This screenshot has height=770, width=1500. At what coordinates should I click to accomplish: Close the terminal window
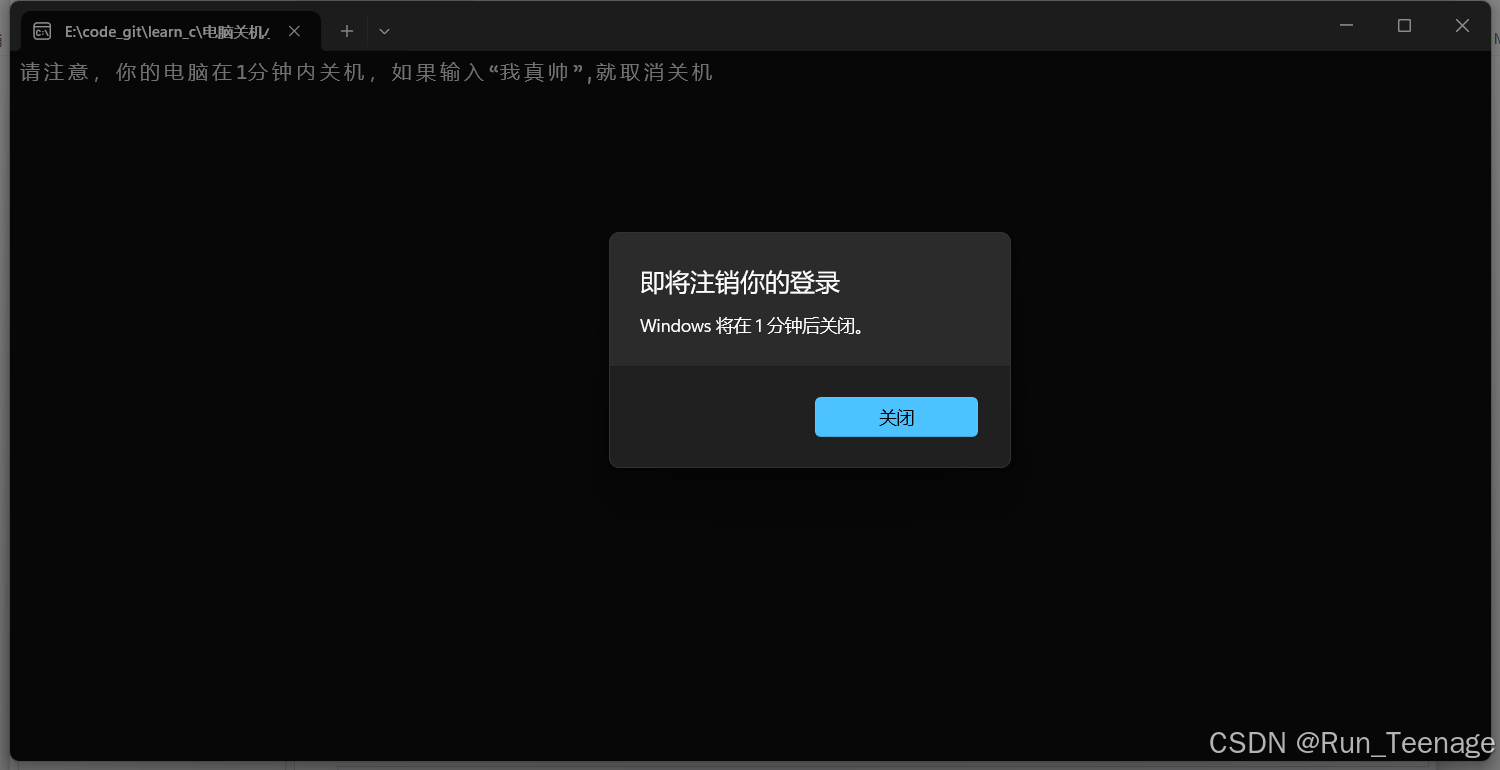[1462, 26]
